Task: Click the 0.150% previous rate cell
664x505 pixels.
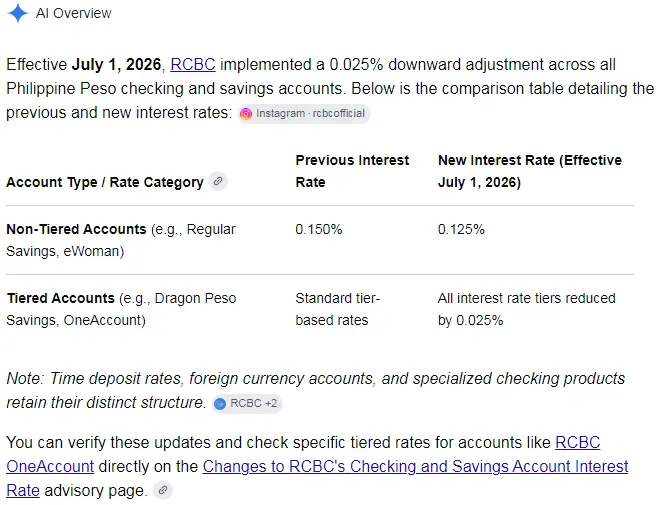Action: (319, 229)
